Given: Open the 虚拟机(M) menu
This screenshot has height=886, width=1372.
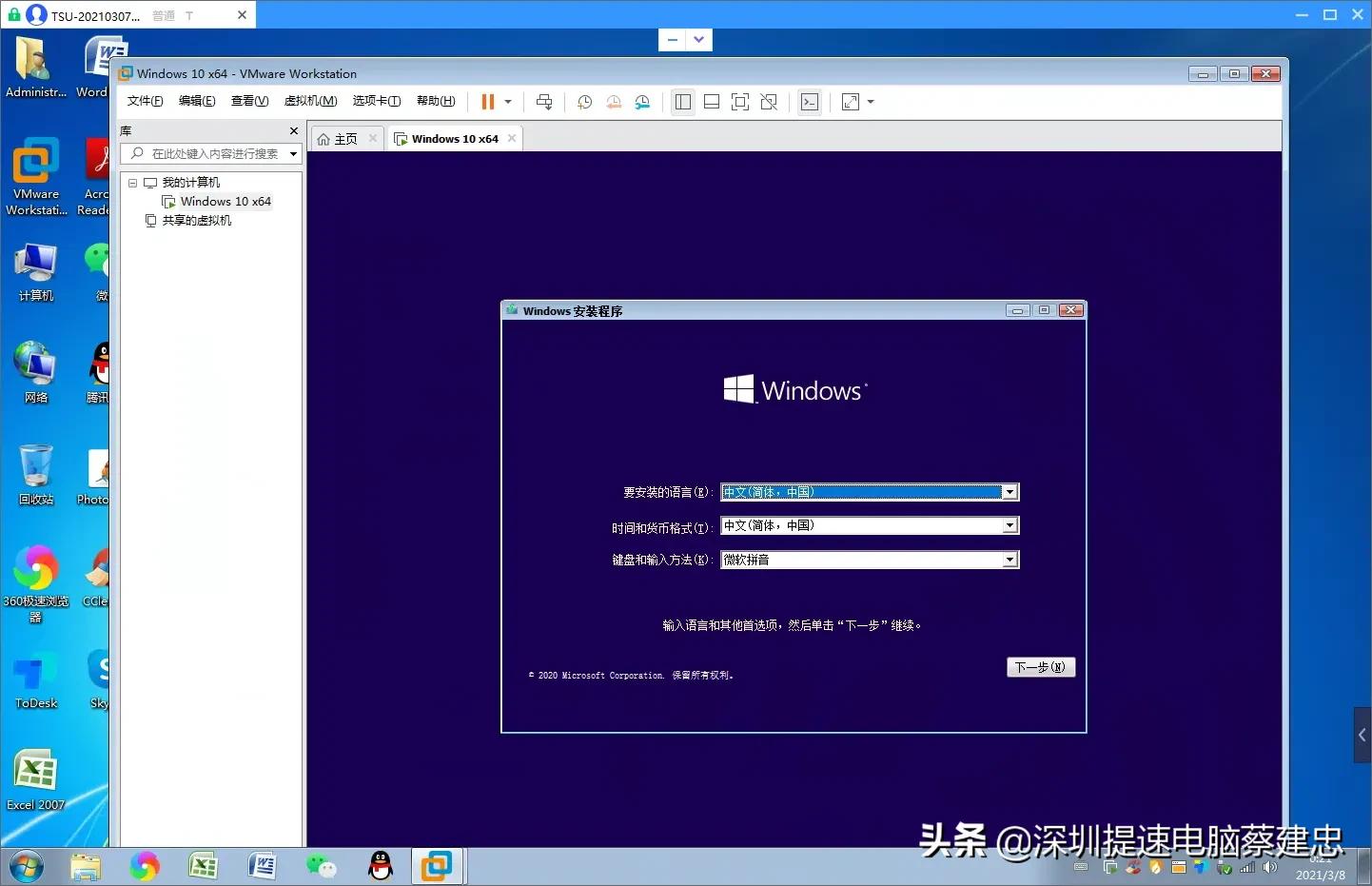Looking at the screenshot, I should [x=310, y=101].
